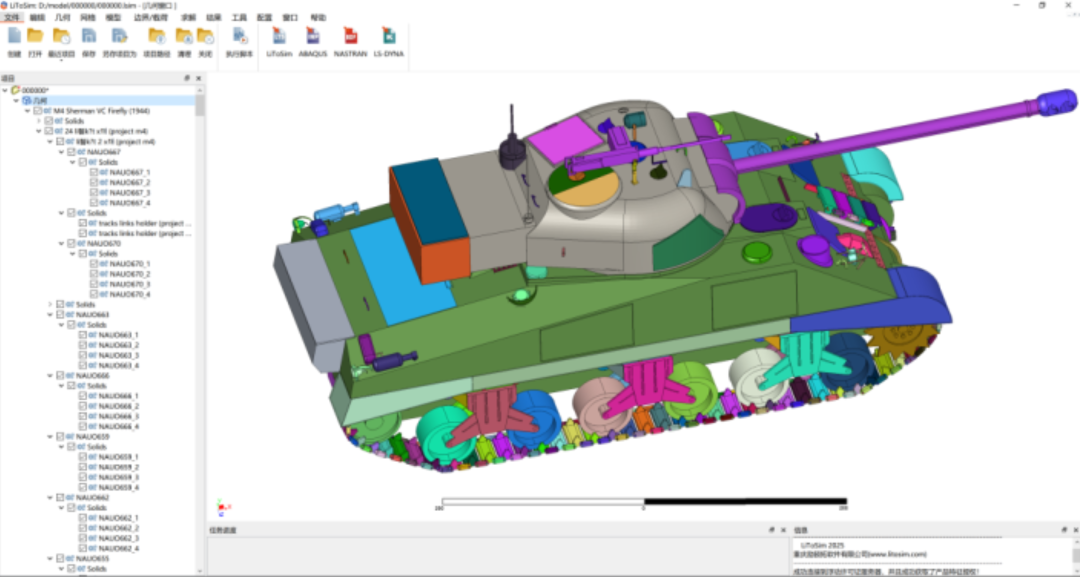Click the 执行脚本 run script icon

tap(240, 36)
